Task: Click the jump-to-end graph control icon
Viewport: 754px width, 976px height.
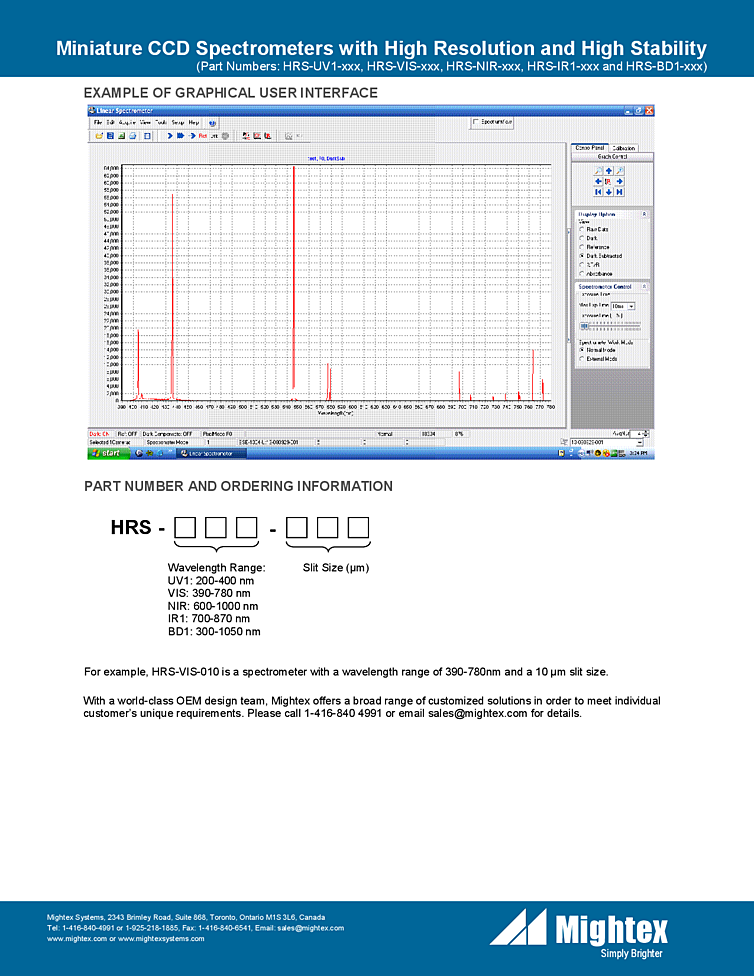Action: tap(620, 192)
